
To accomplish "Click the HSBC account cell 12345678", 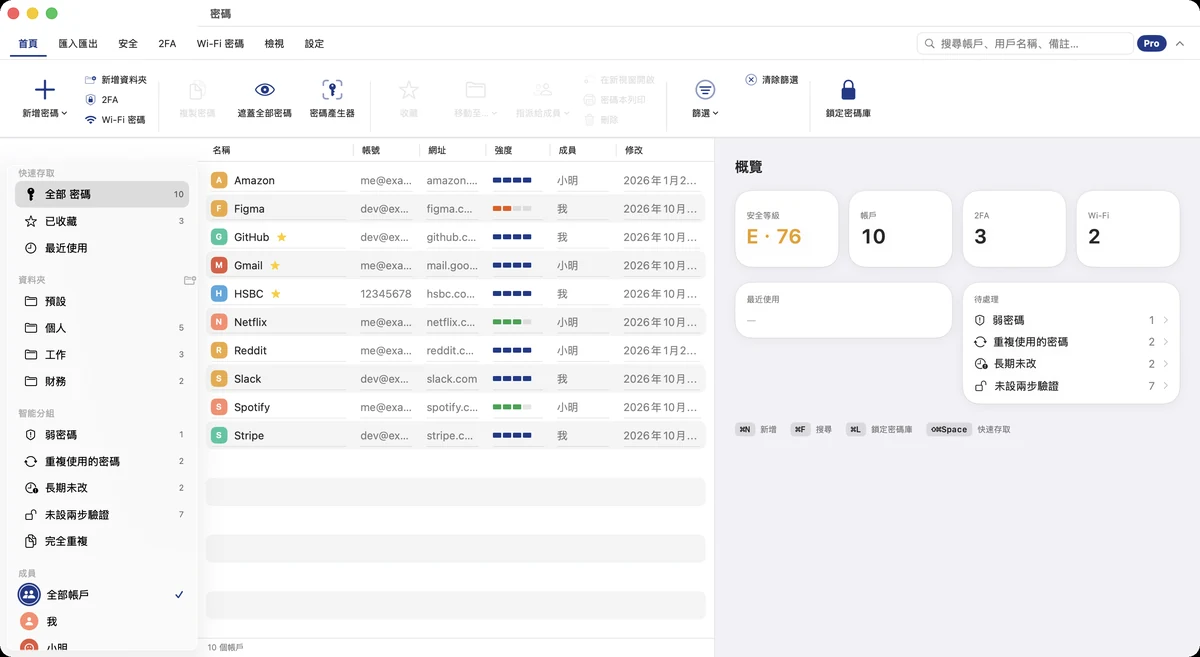I will pyautogui.click(x=386, y=294).
